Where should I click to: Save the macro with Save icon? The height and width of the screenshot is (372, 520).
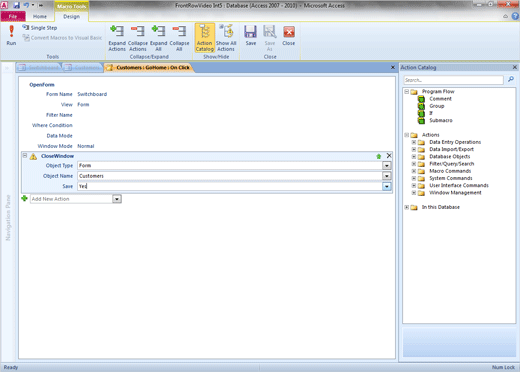(250, 35)
